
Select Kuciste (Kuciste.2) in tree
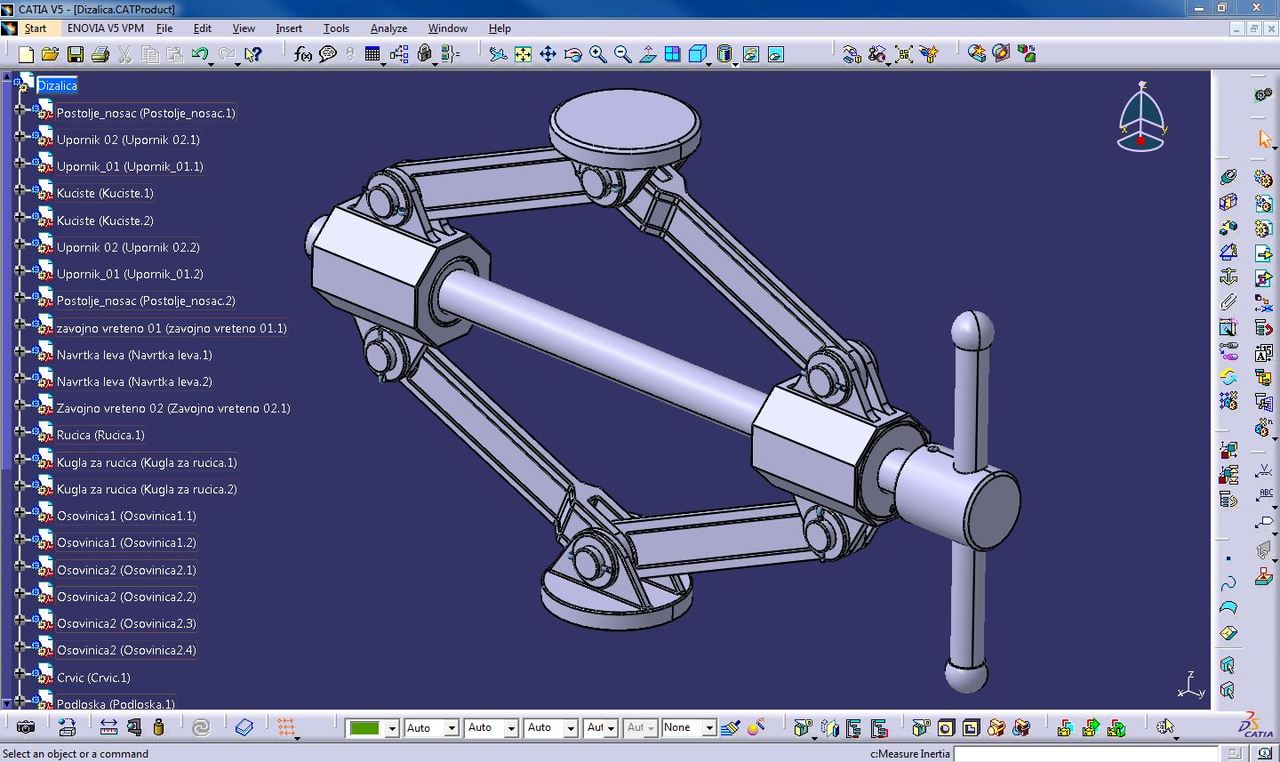click(x=105, y=220)
